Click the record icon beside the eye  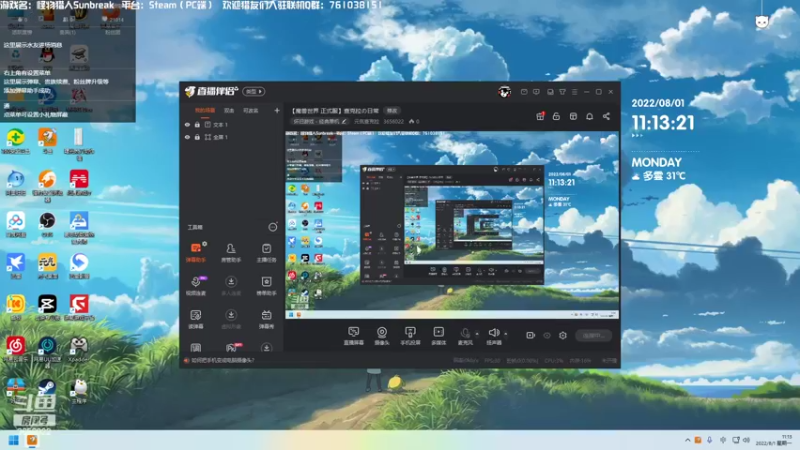(530, 335)
